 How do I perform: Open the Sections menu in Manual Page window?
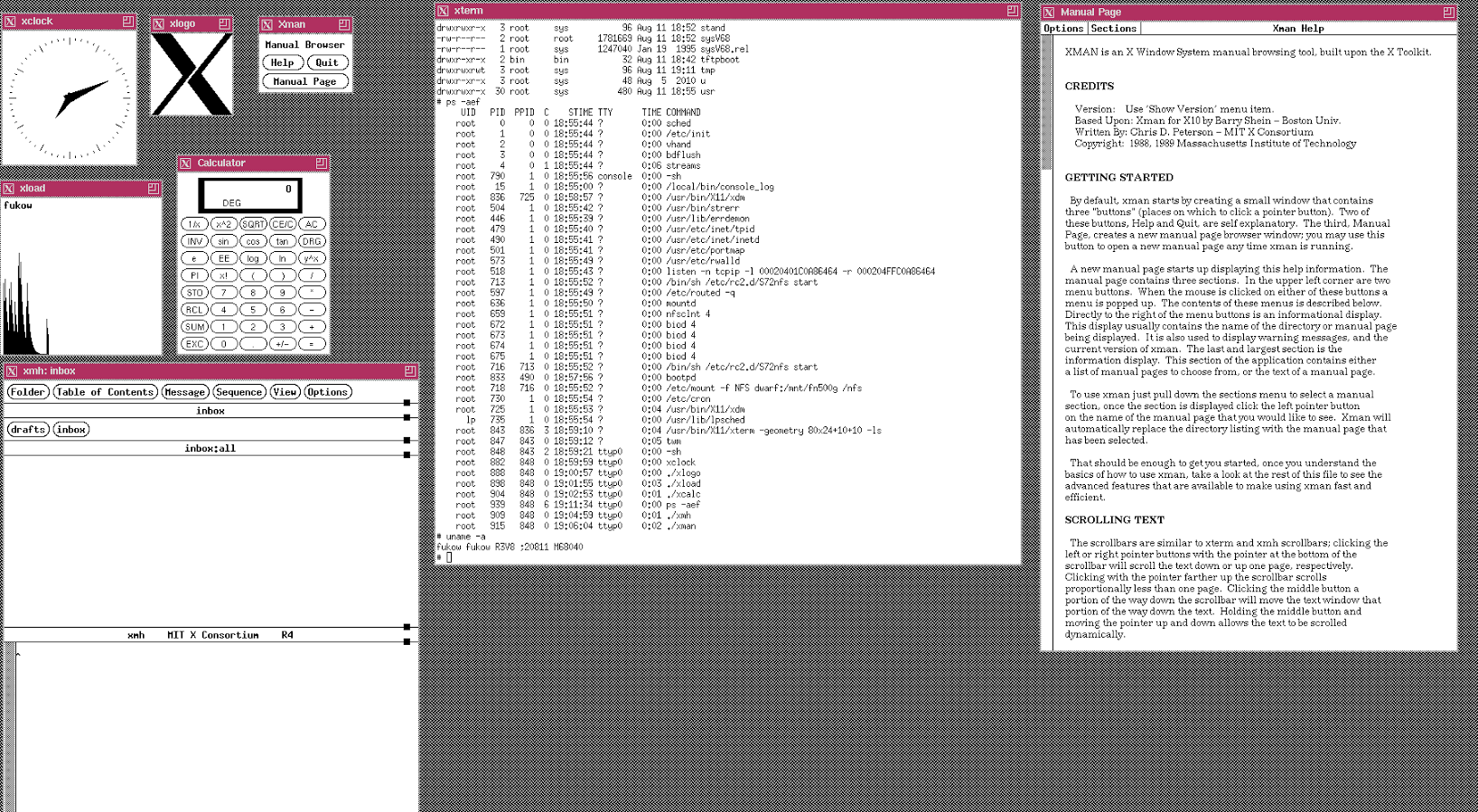1114,29
